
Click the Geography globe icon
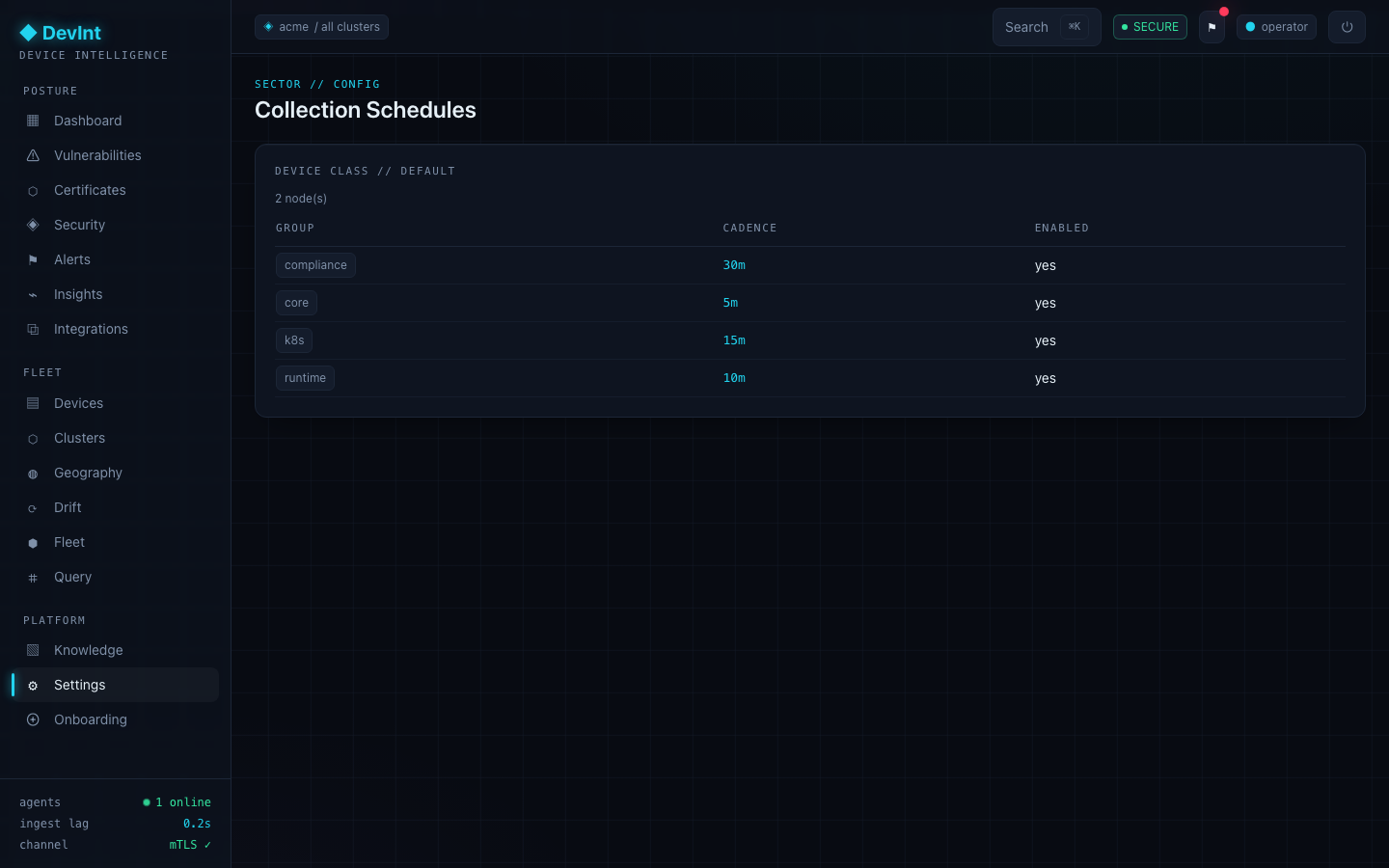point(33,473)
